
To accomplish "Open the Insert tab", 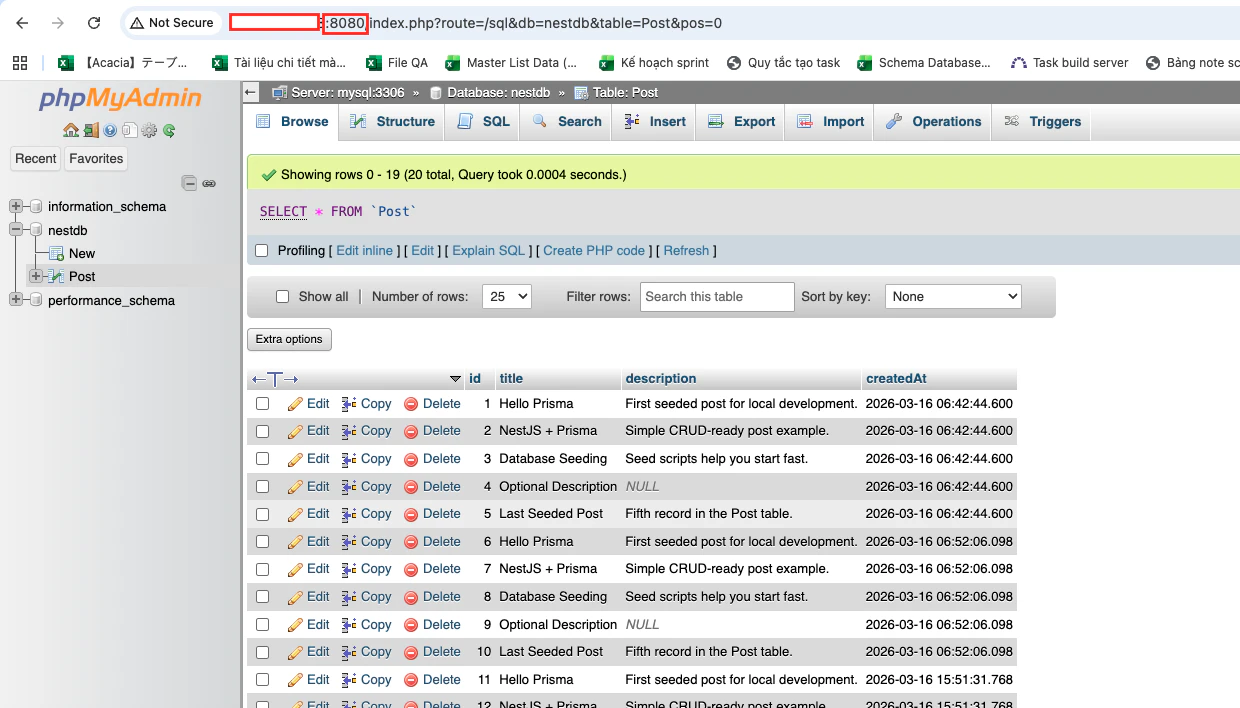I will [655, 121].
